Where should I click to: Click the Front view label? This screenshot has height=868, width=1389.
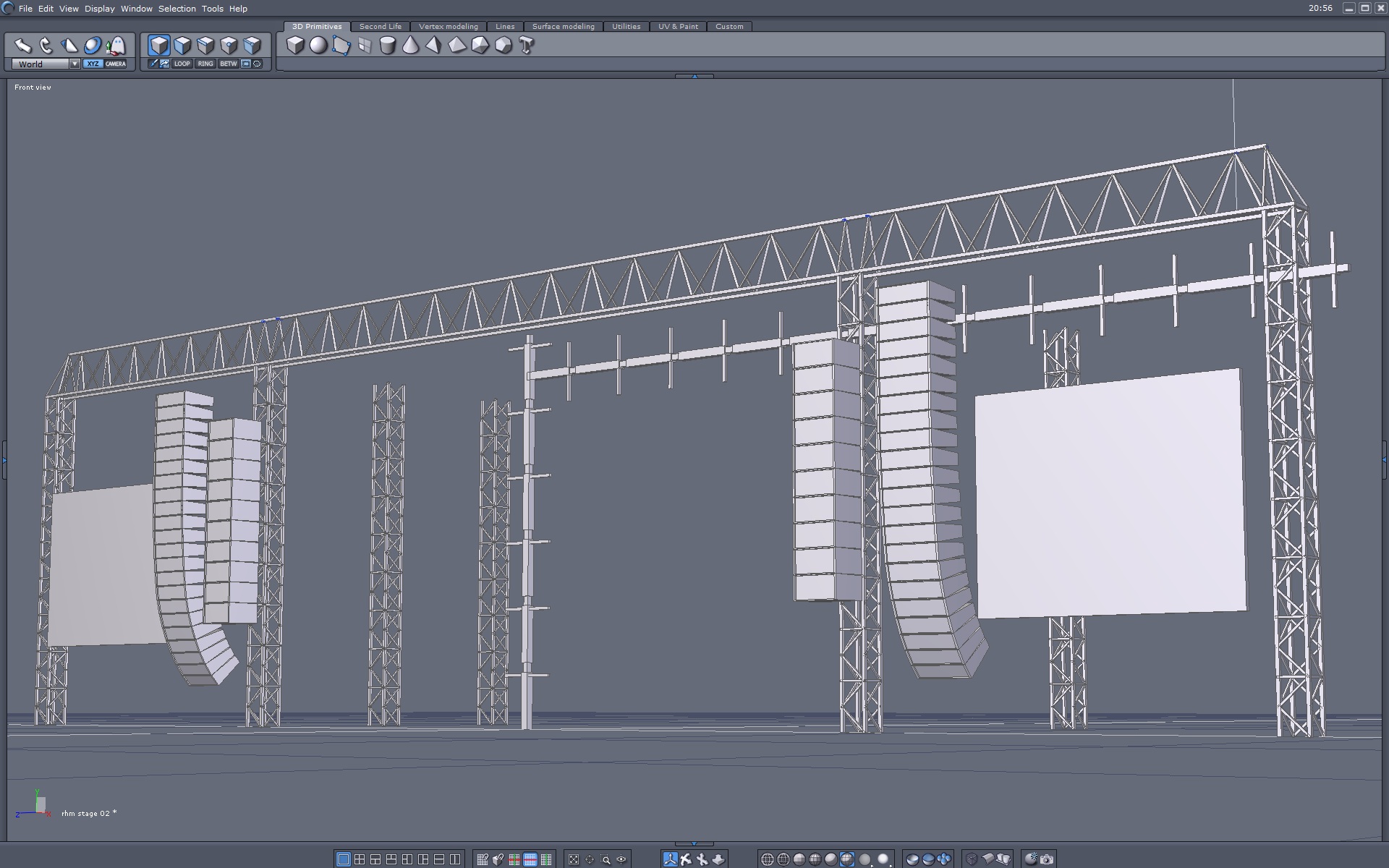point(33,87)
